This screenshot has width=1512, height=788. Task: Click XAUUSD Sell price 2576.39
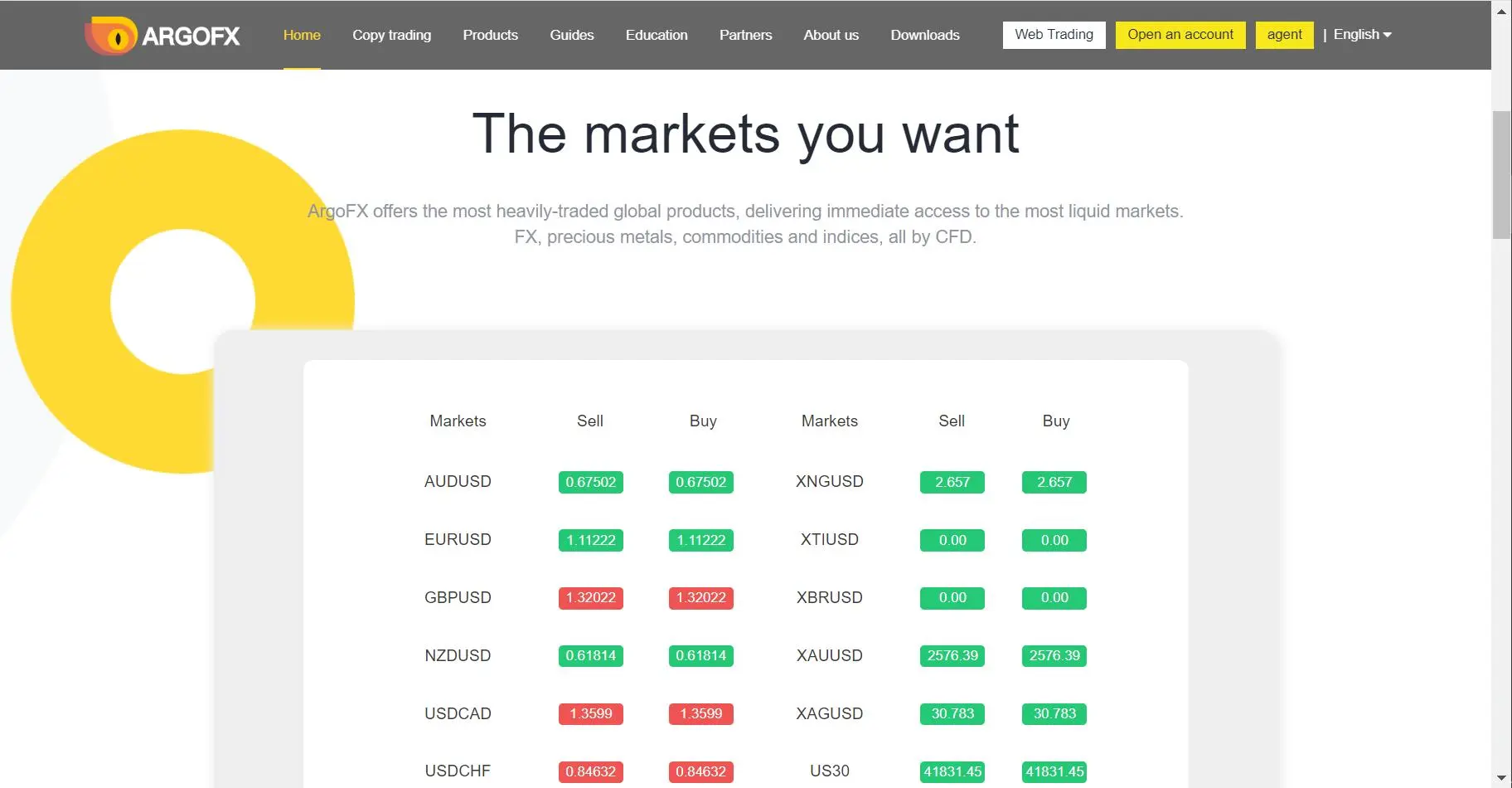(x=952, y=656)
